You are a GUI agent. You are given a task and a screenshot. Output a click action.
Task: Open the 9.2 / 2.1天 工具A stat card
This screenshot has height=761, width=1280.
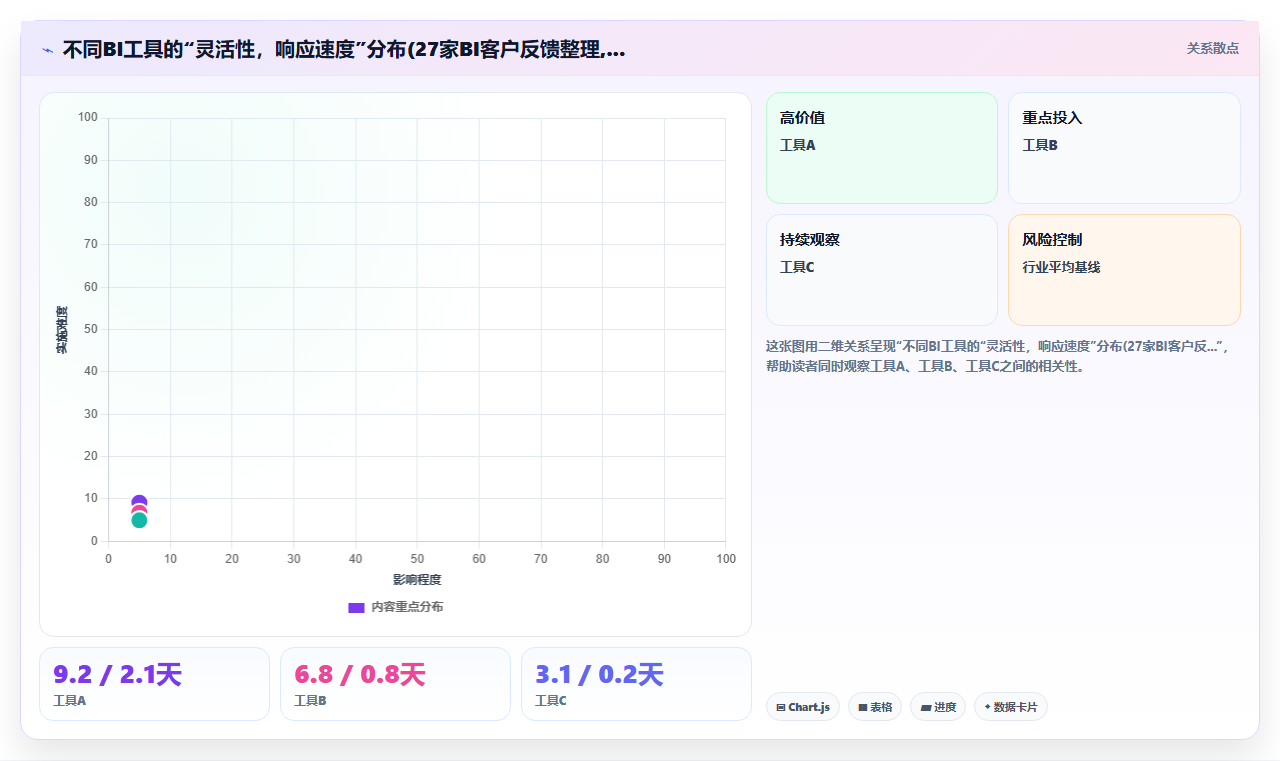point(154,684)
